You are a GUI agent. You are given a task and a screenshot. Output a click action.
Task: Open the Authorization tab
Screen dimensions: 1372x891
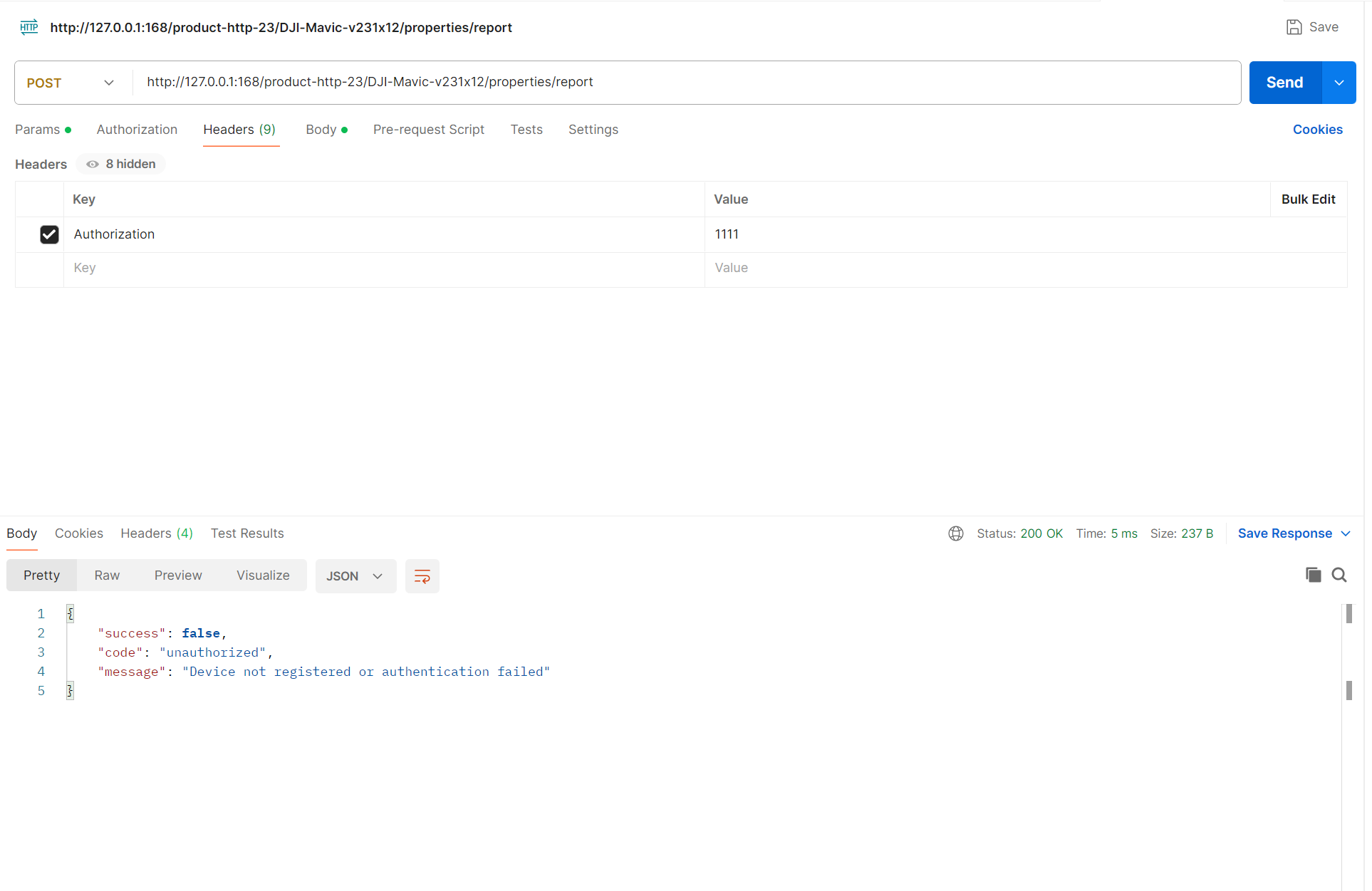pos(137,130)
